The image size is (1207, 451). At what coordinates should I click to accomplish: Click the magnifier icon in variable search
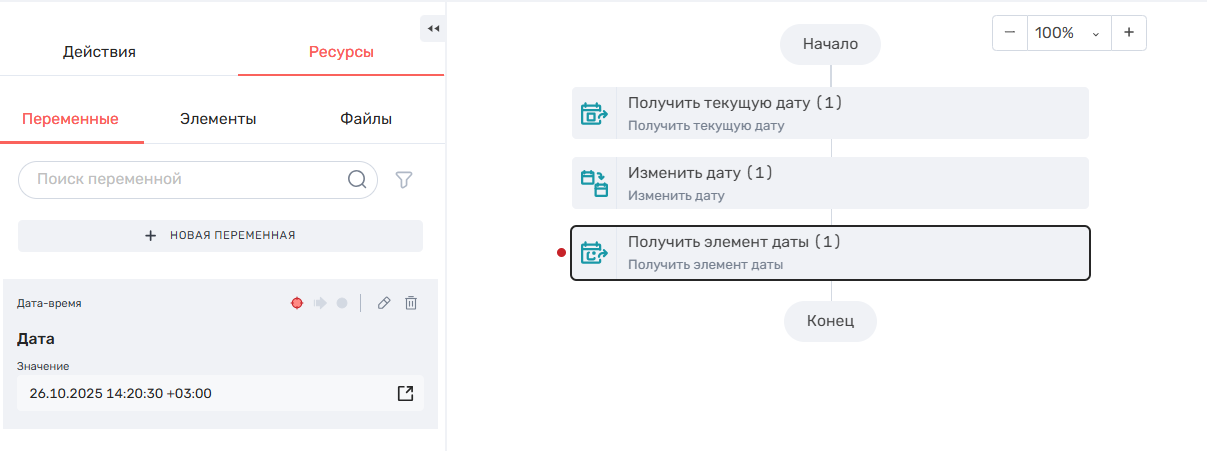click(x=357, y=180)
